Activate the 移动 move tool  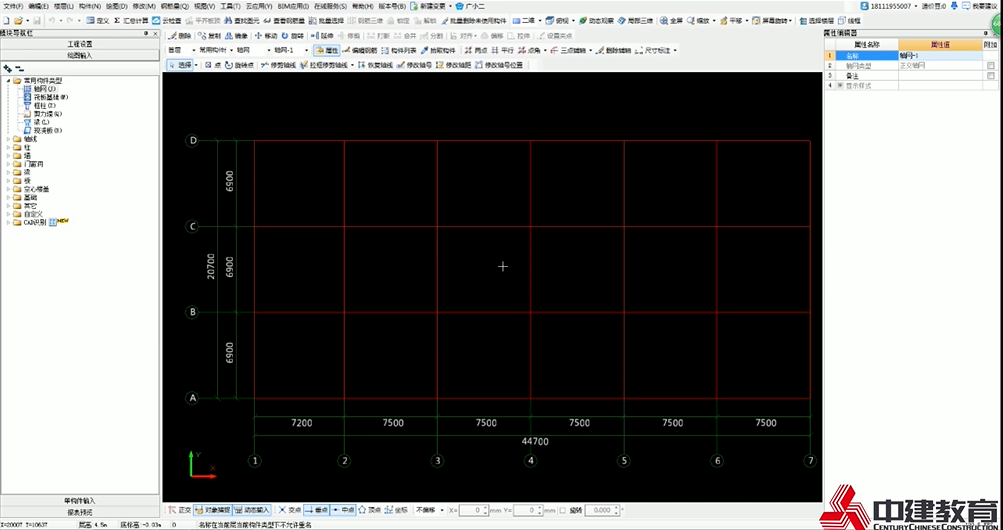(x=266, y=35)
